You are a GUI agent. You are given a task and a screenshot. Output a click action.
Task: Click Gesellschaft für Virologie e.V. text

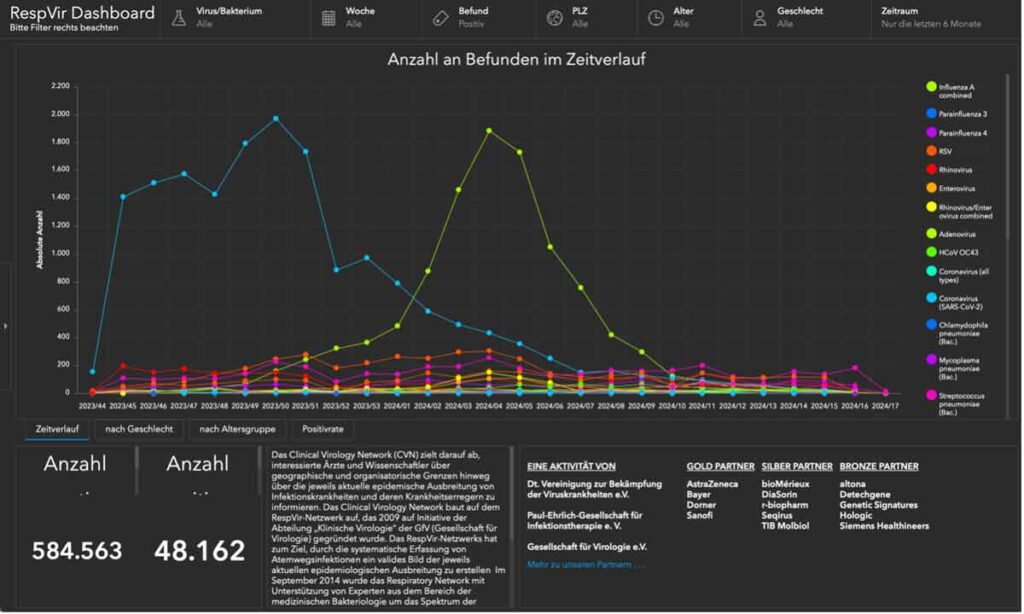coord(587,547)
